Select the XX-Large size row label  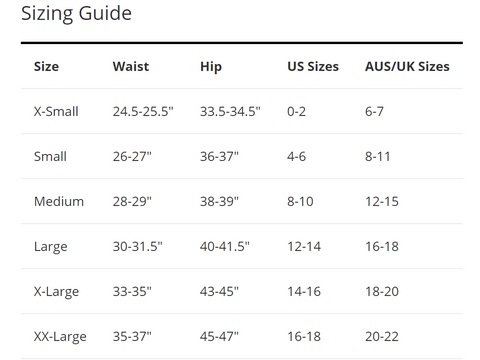coord(60,337)
